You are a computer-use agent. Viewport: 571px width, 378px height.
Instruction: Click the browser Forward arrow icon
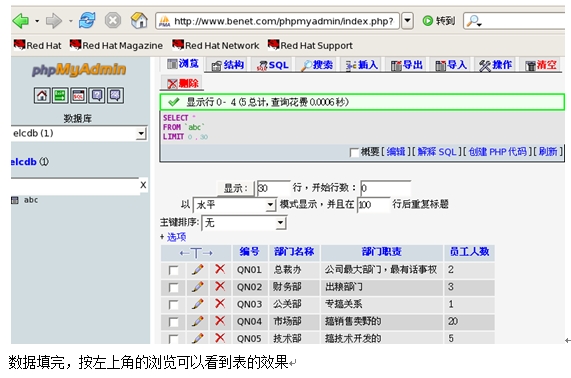coord(54,21)
